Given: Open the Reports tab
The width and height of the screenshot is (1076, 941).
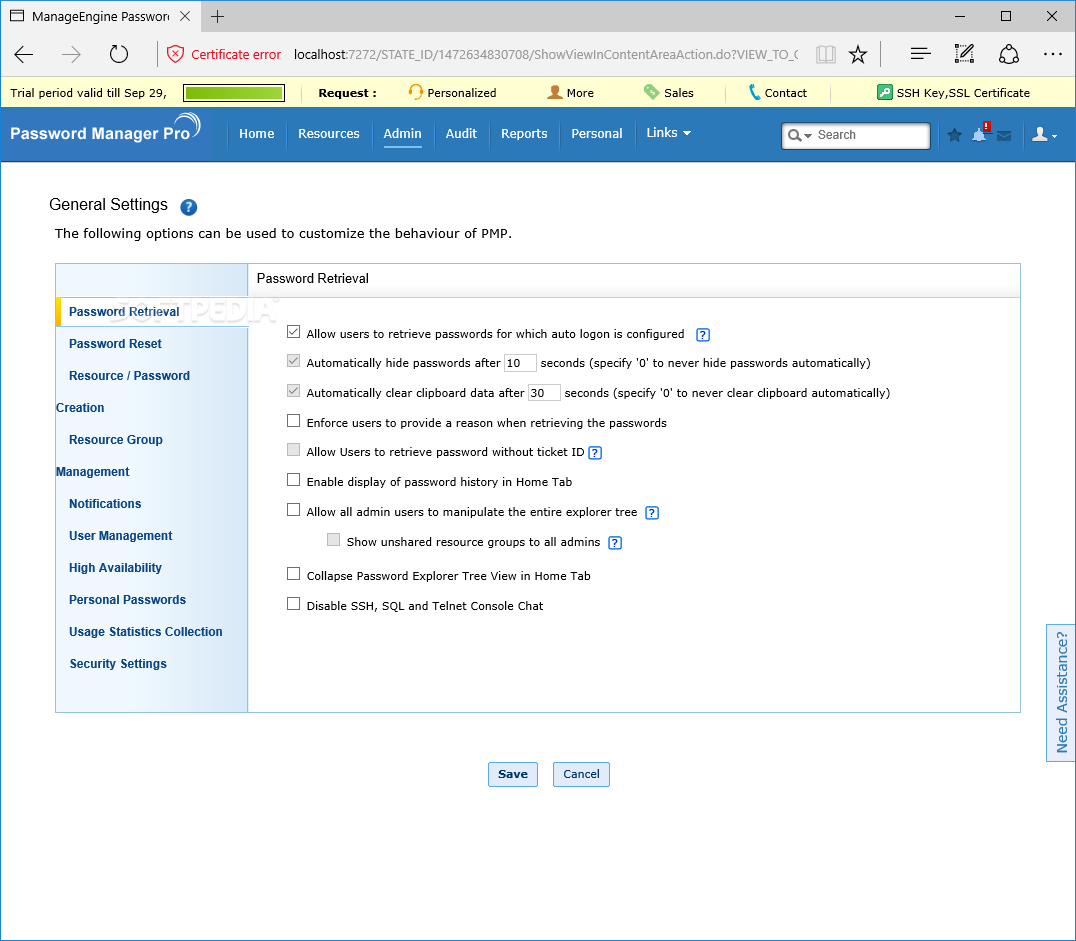Looking at the screenshot, I should pyautogui.click(x=524, y=134).
